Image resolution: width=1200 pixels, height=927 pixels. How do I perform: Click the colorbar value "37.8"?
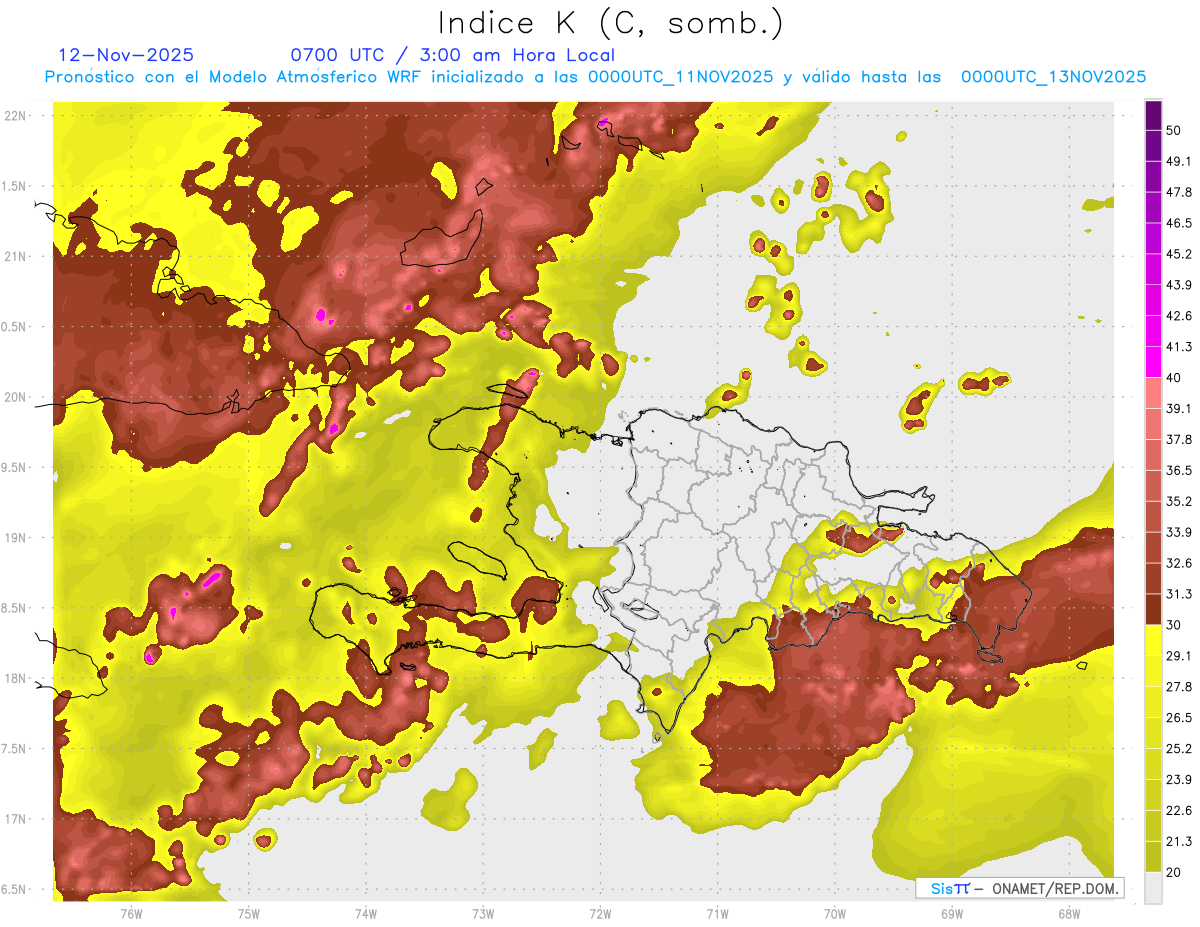[x=1179, y=439]
